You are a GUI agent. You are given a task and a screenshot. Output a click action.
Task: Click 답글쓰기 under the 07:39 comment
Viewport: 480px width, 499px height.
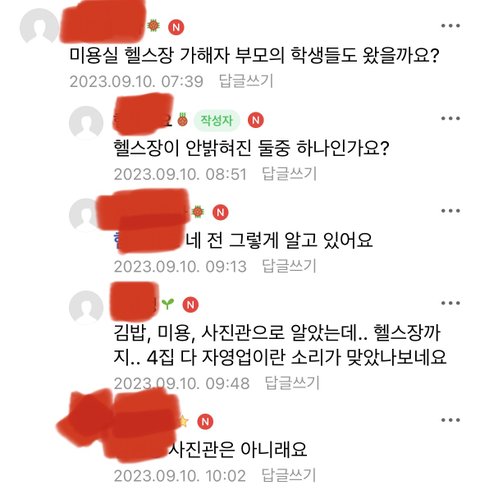(x=246, y=81)
